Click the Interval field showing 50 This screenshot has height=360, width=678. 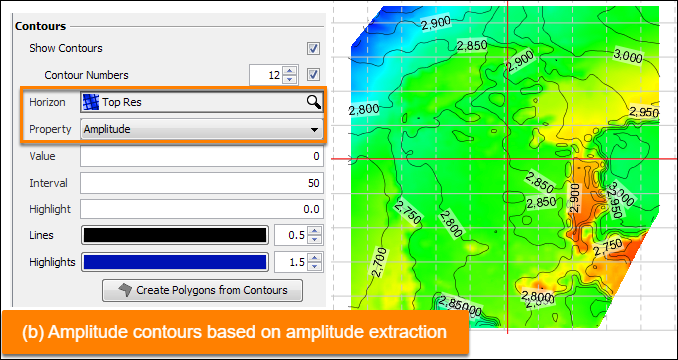click(x=201, y=183)
